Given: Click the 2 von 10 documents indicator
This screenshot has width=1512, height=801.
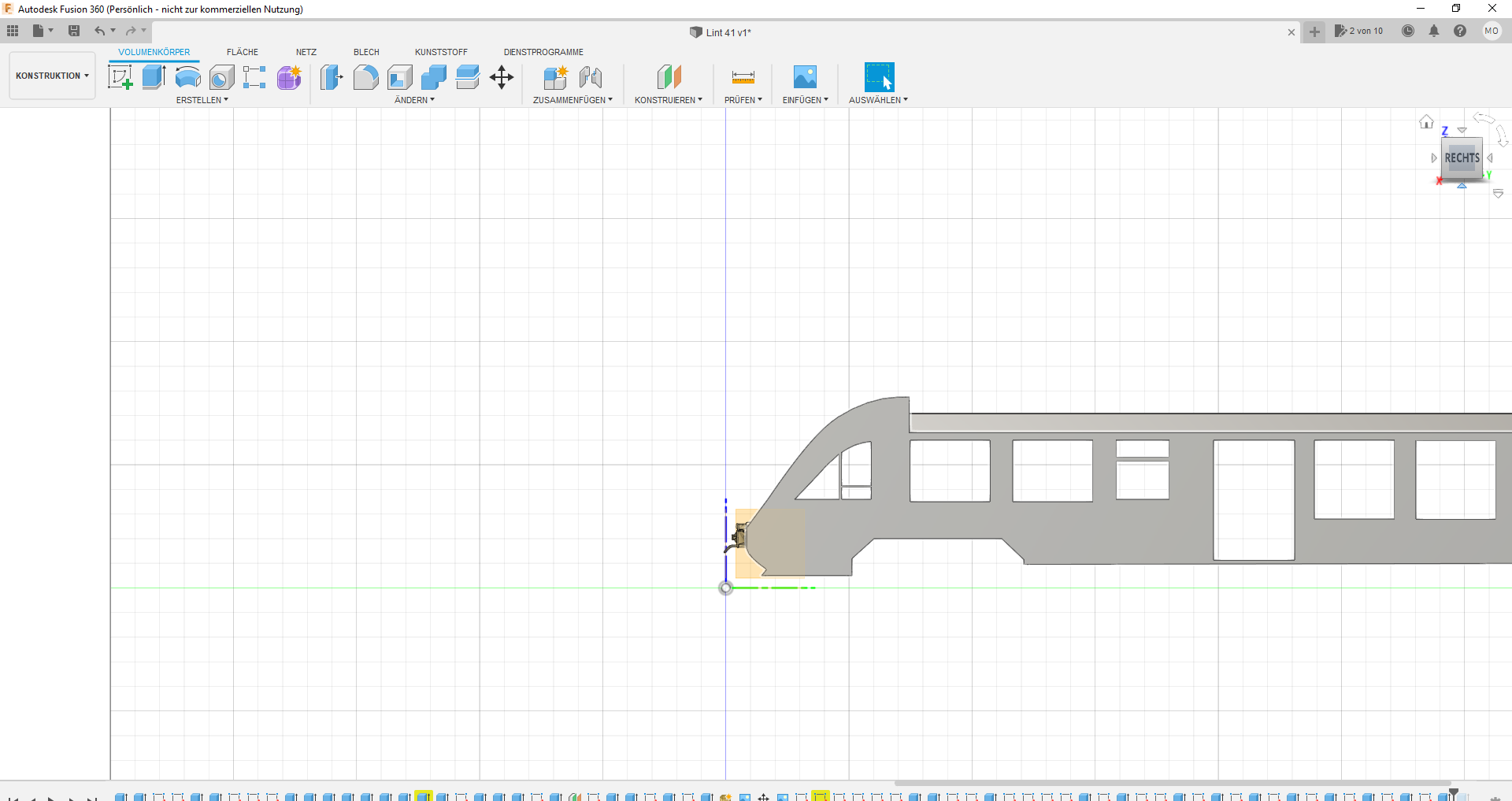Looking at the screenshot, I should pos(1359,32).
